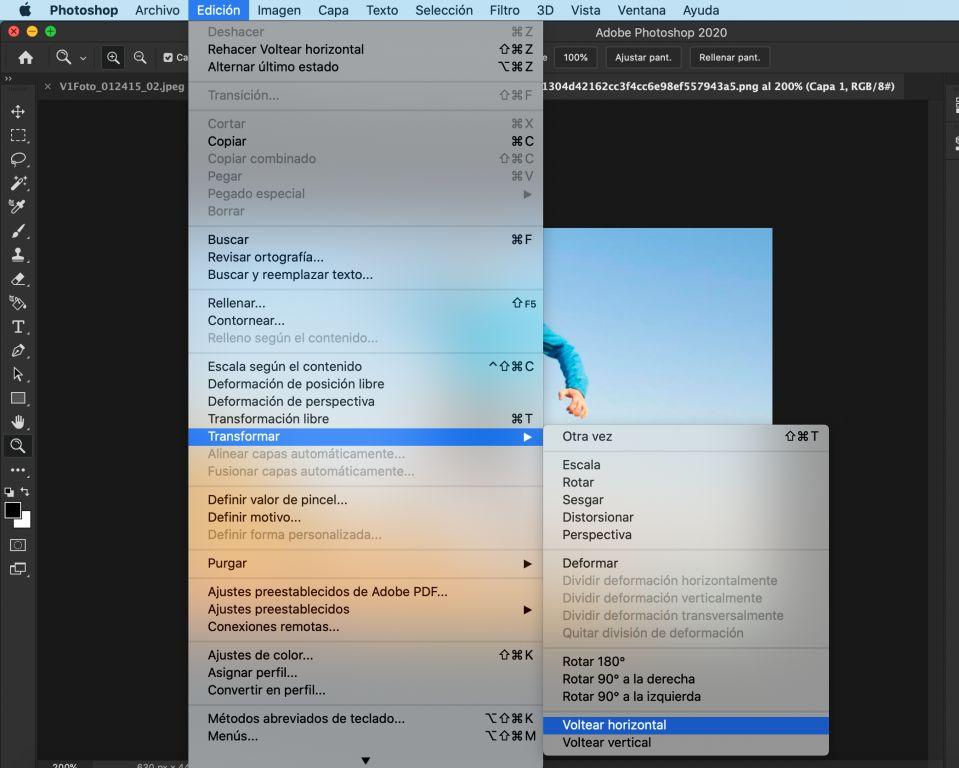Select the Path Selection tool
This screenshot has width=959, height=768.
[x=18, y=374]
